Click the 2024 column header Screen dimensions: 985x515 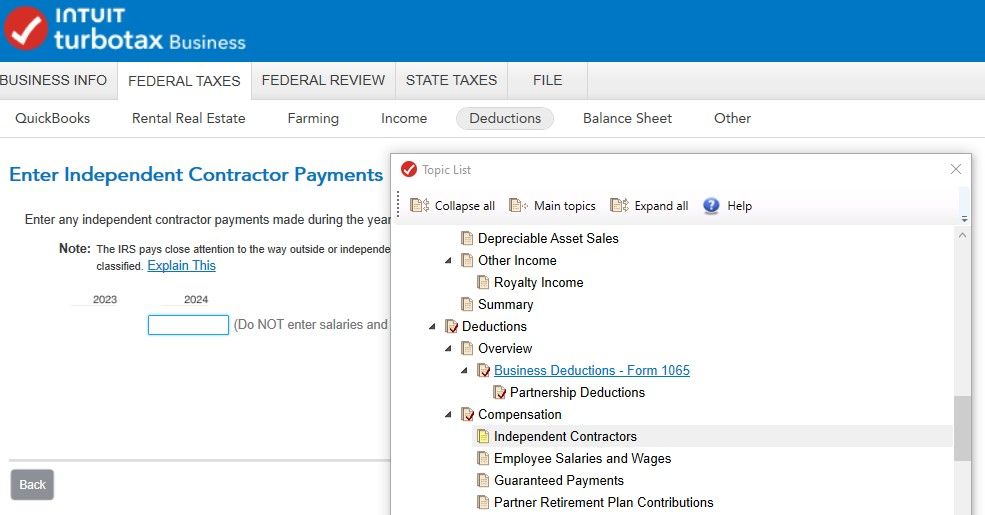coord(196,300)
